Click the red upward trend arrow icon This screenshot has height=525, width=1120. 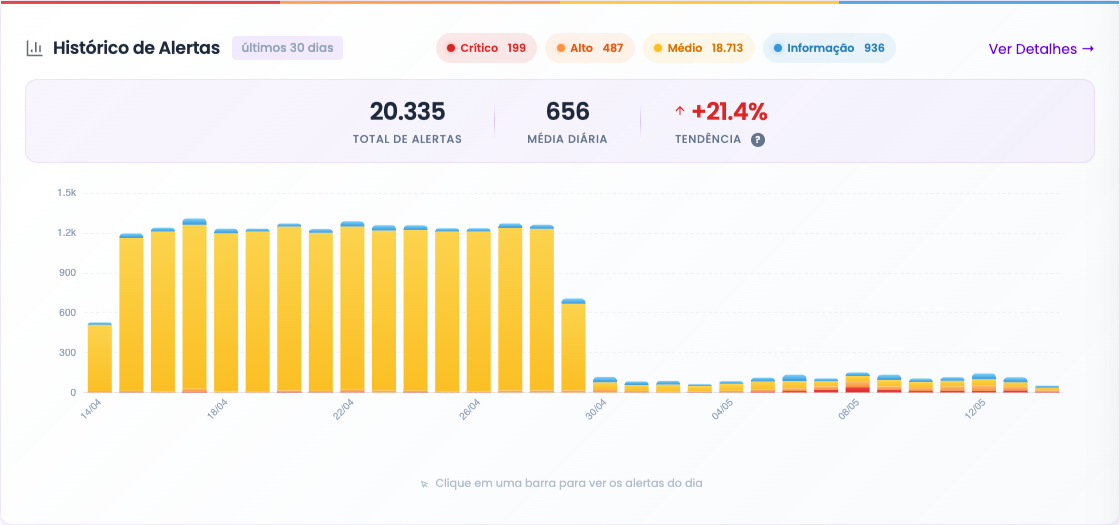point(680,111)
